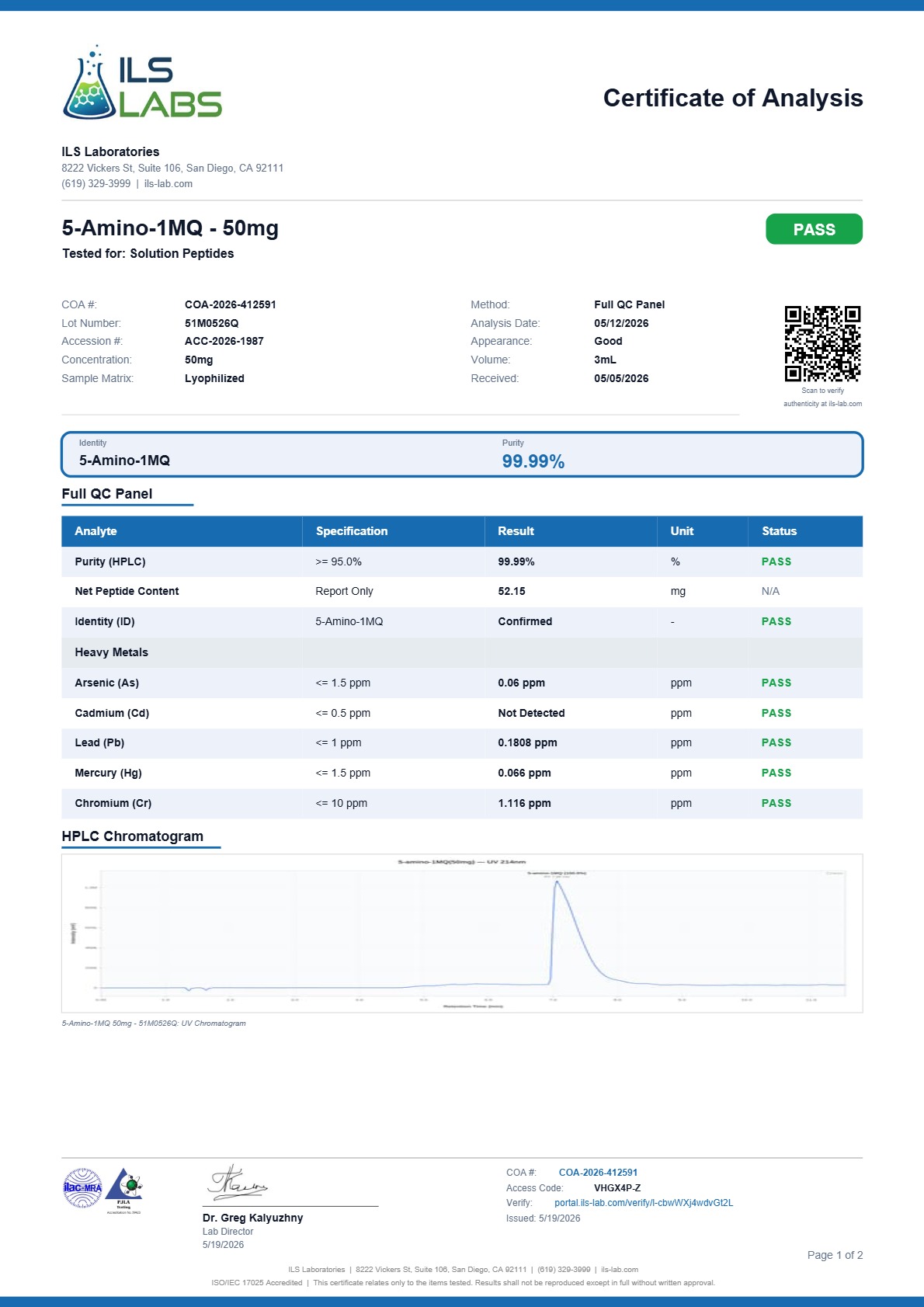Click the large 99.99% purity value

point(533,461)
